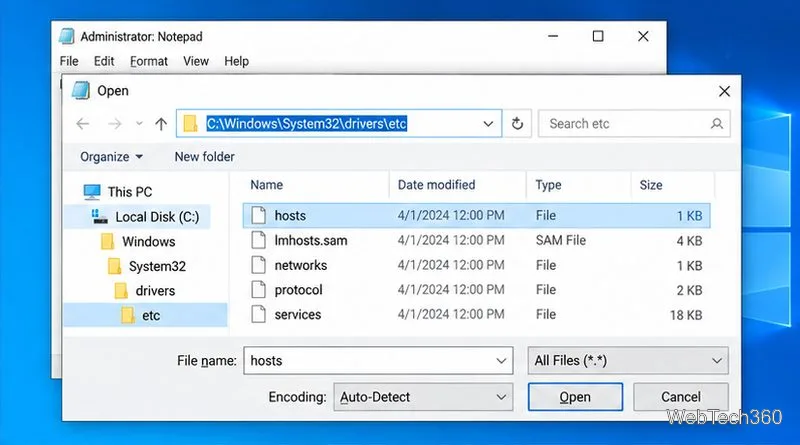Click the System32 folder icon
This screenshot has width=800, height=445.
pos(115,266)
